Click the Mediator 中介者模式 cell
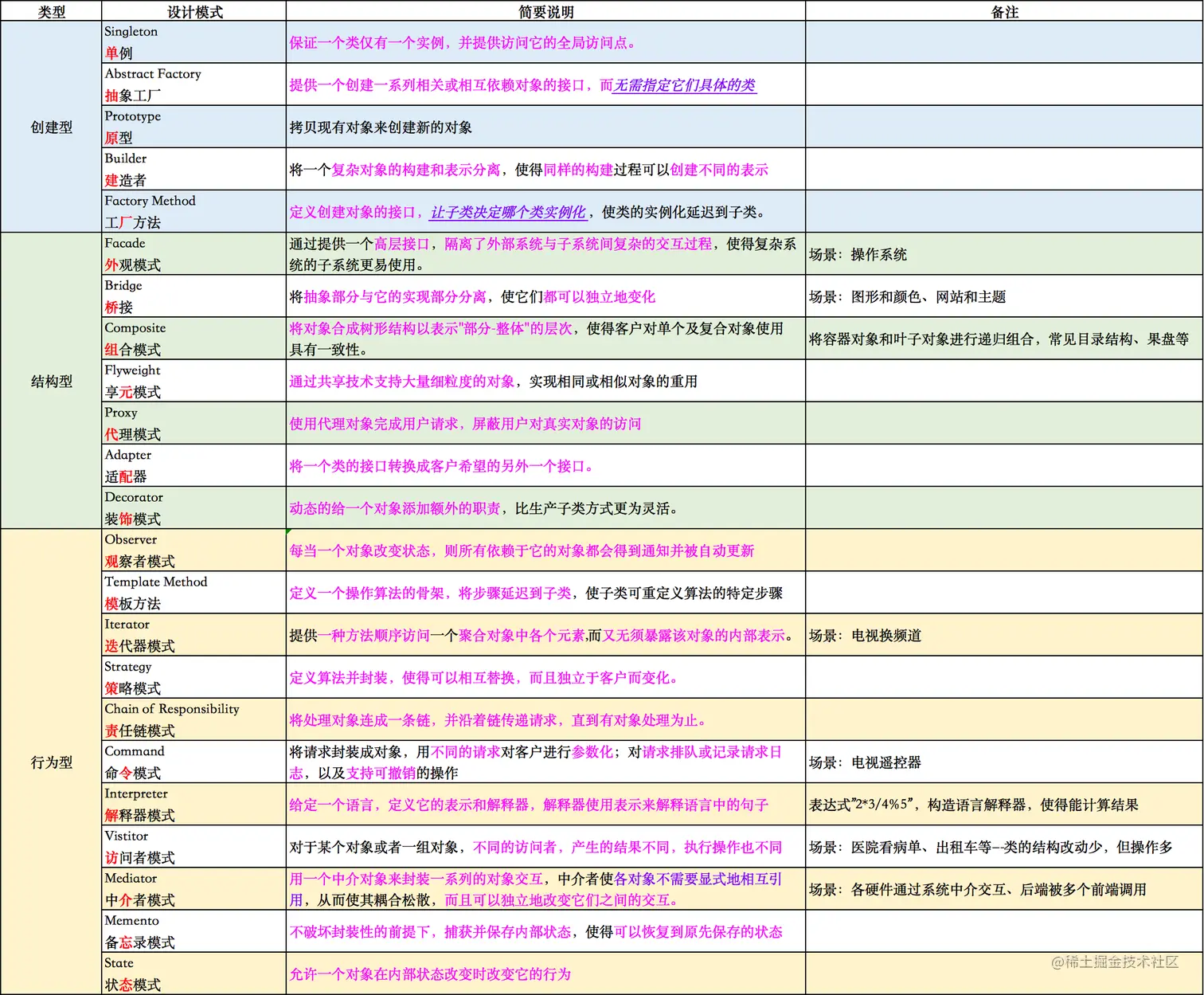This screenshot has width=1204, height=995. (192, 889)
